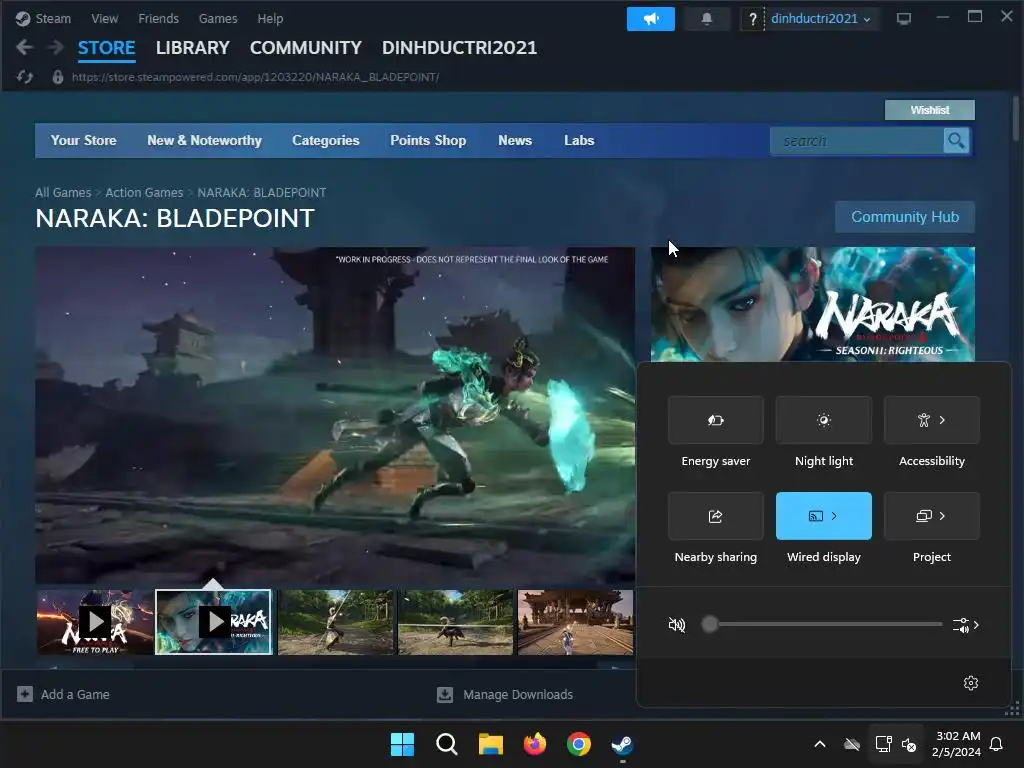Launch Chrome from taskbar
The width and height of the screenshot is (1024, 768).
point(579,744)
